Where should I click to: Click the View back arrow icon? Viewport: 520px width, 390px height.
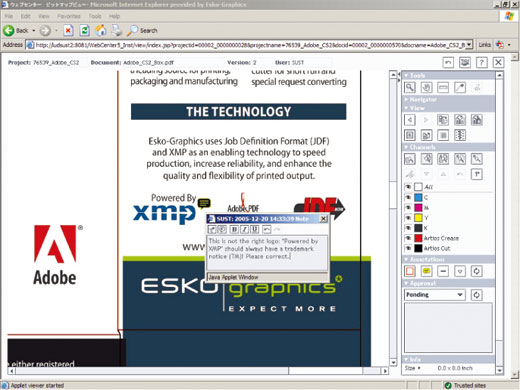click(410, 120)
